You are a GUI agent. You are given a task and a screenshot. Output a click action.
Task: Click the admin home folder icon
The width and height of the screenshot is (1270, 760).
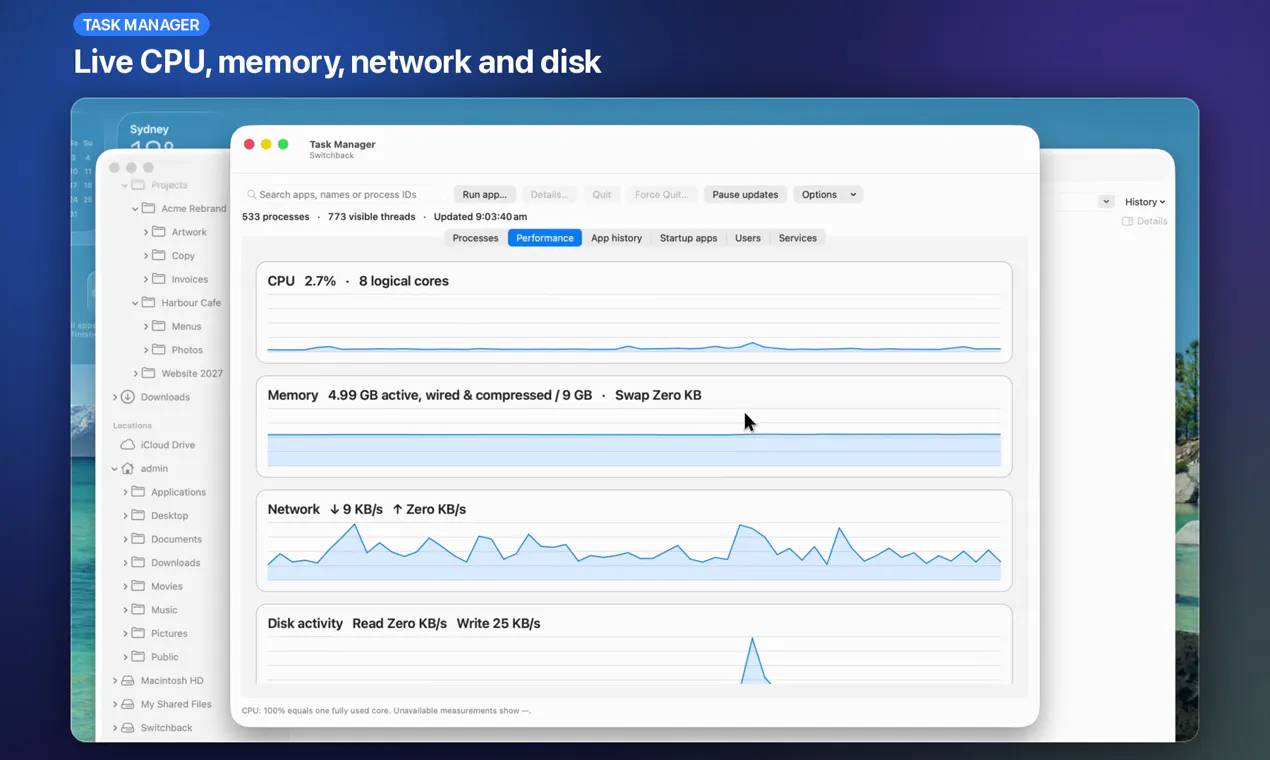[x=127, y=468]
